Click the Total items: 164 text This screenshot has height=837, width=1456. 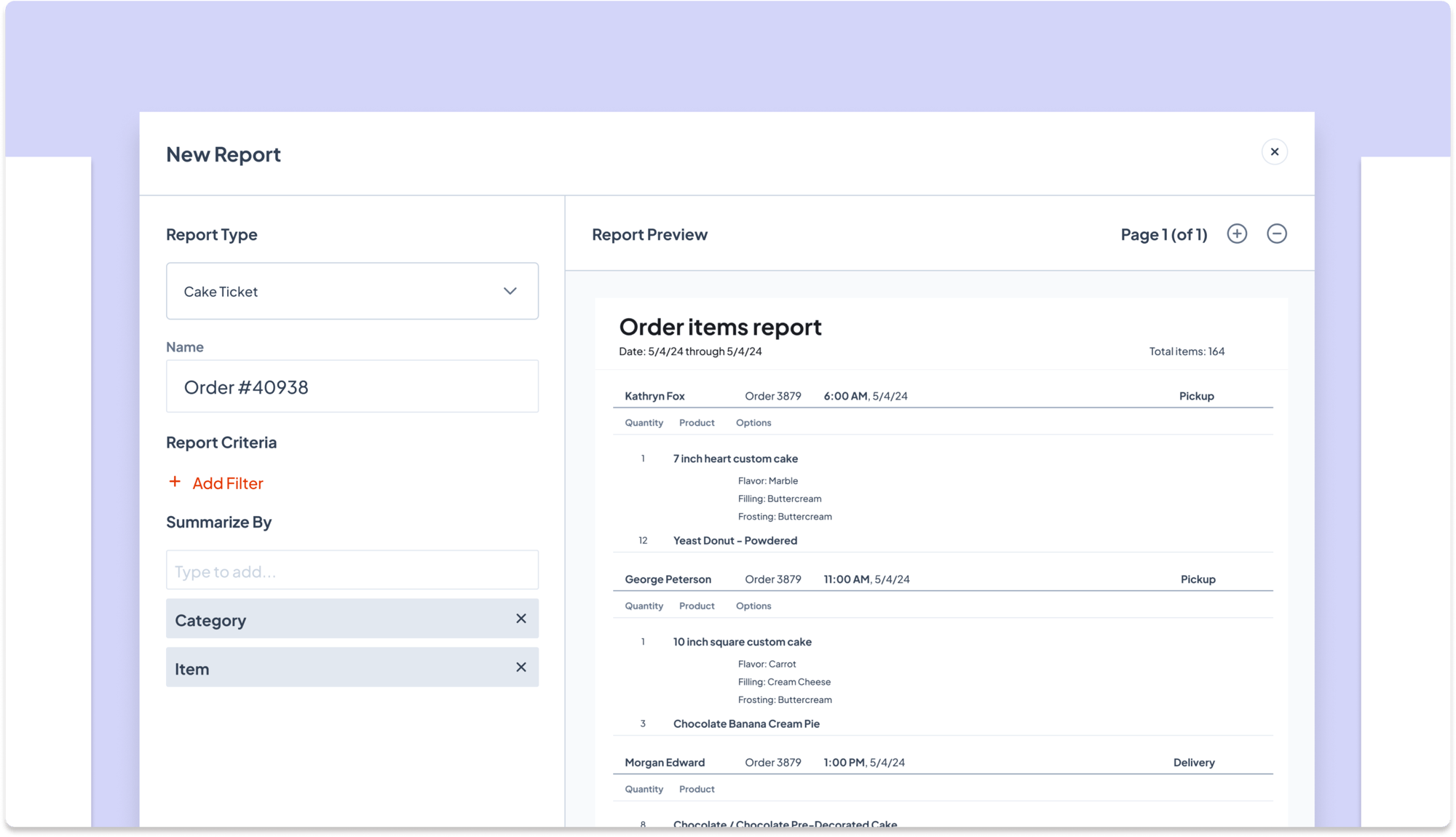(1187, 352)
